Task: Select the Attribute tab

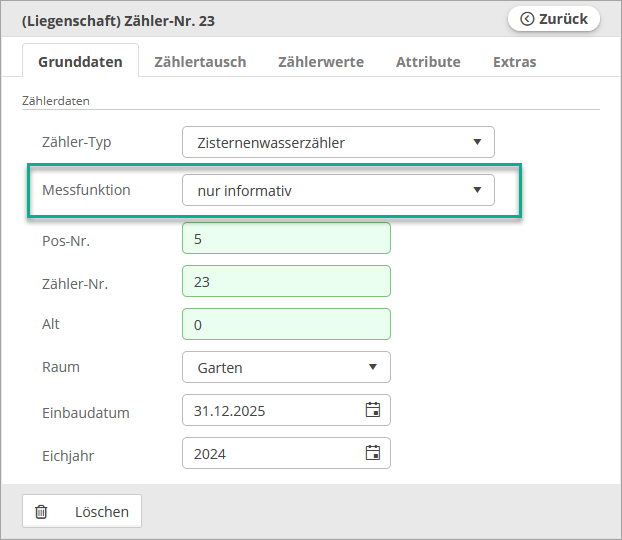Action: tap(428, 62)
